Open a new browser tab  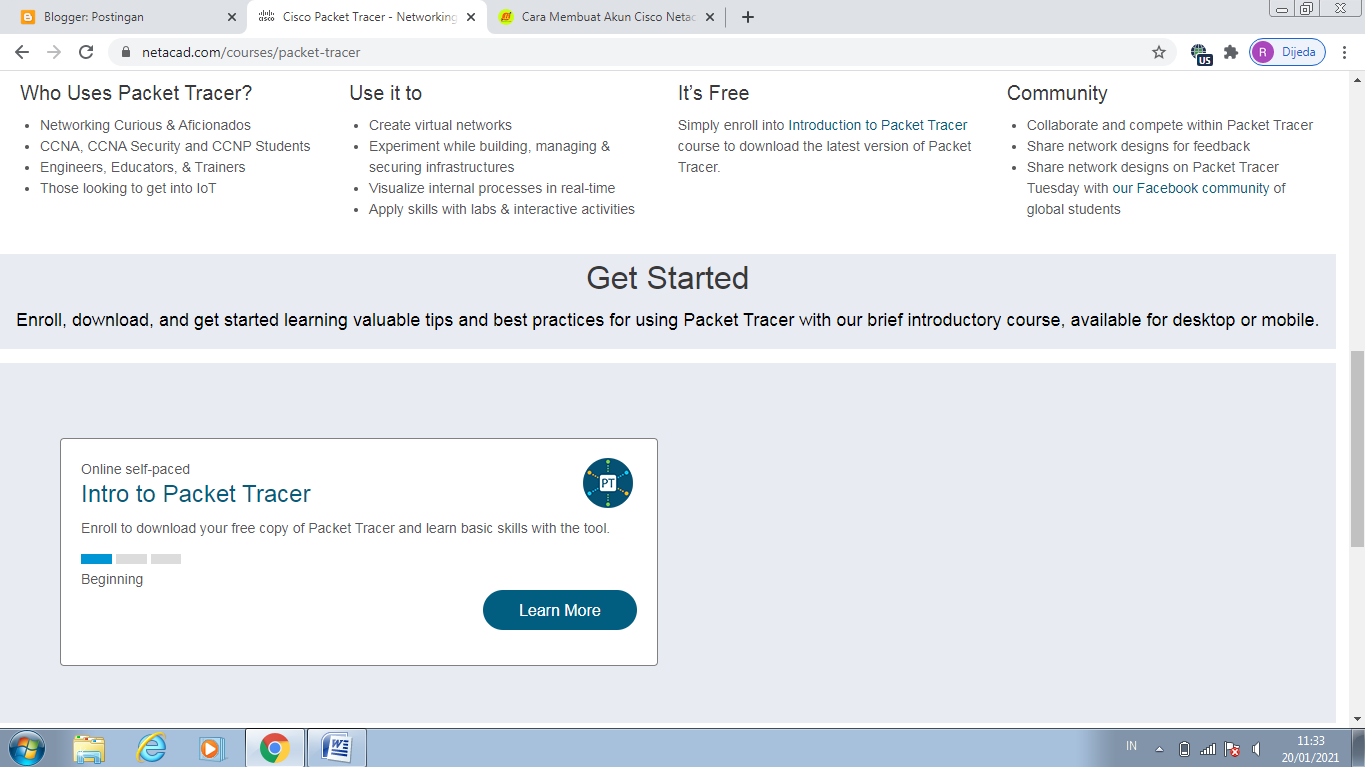[x=748, y=17]
